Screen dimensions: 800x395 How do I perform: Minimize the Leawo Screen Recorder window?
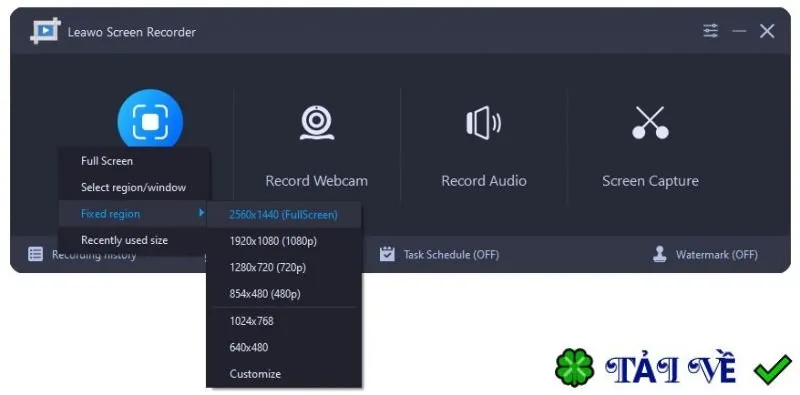pyautogui.click(x=739, y=31)
